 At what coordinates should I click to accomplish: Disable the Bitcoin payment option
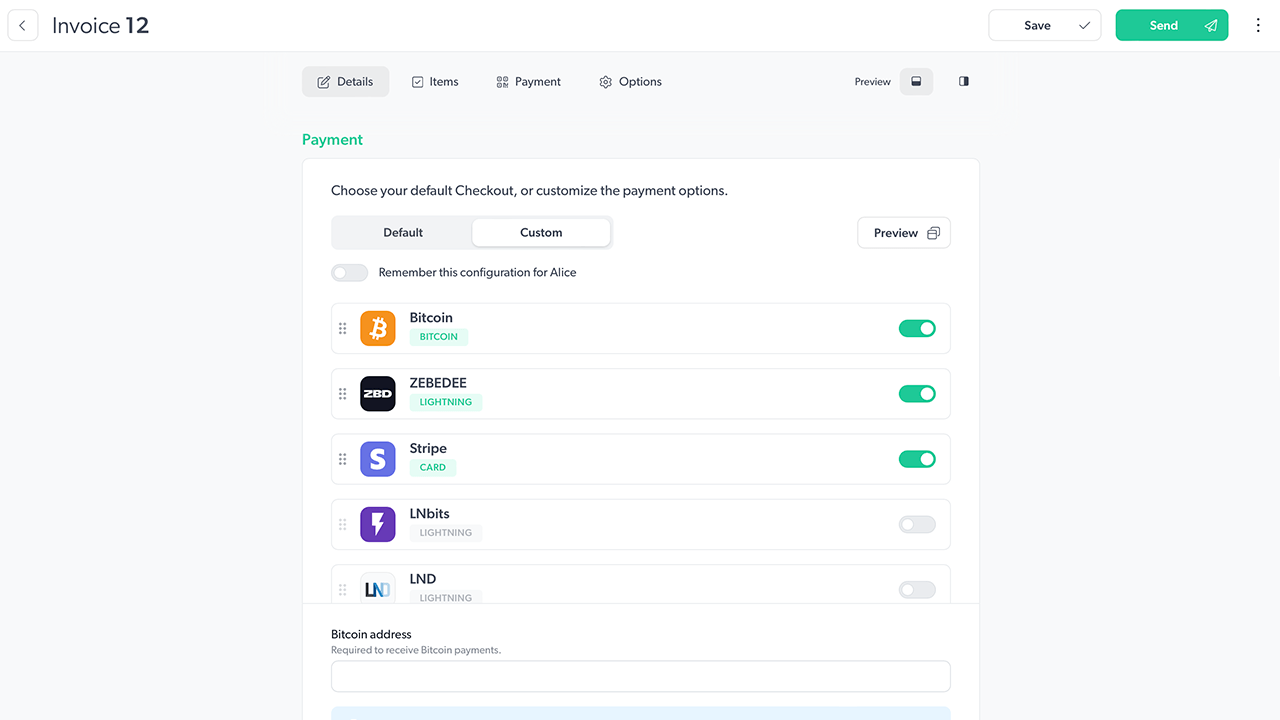click(917, 328)
